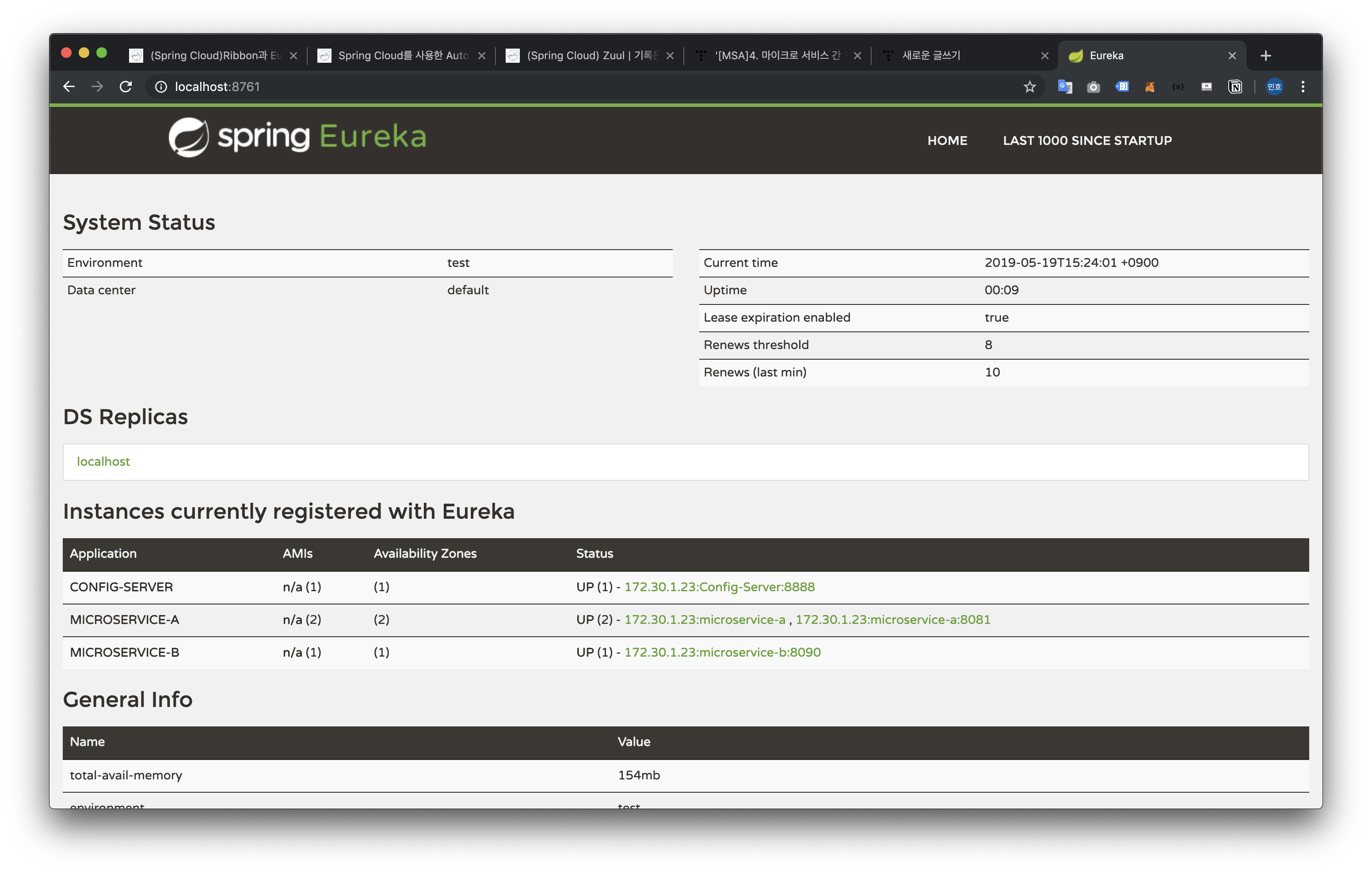Click the Notion web clipper icon
The image size is (1372, 874).
1235,87
